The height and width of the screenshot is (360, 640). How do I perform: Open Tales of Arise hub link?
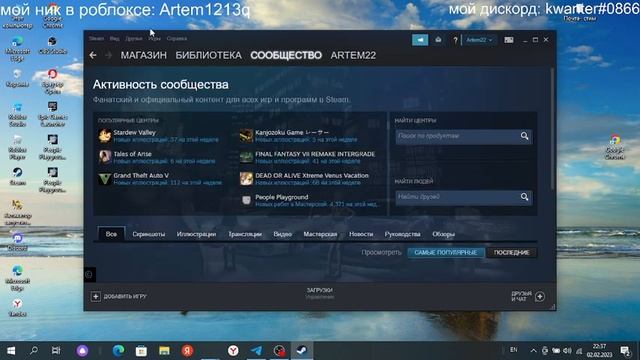[x=132, y=154]
